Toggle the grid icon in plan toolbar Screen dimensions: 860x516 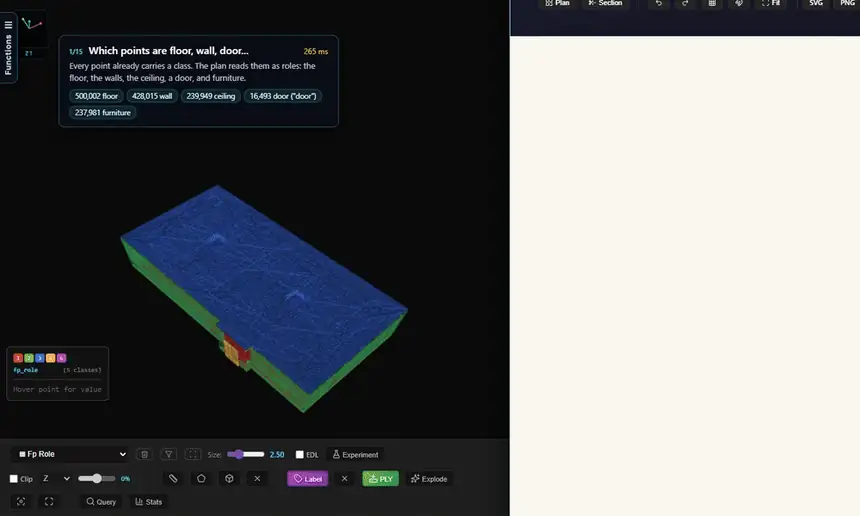(x=712, y=3)
